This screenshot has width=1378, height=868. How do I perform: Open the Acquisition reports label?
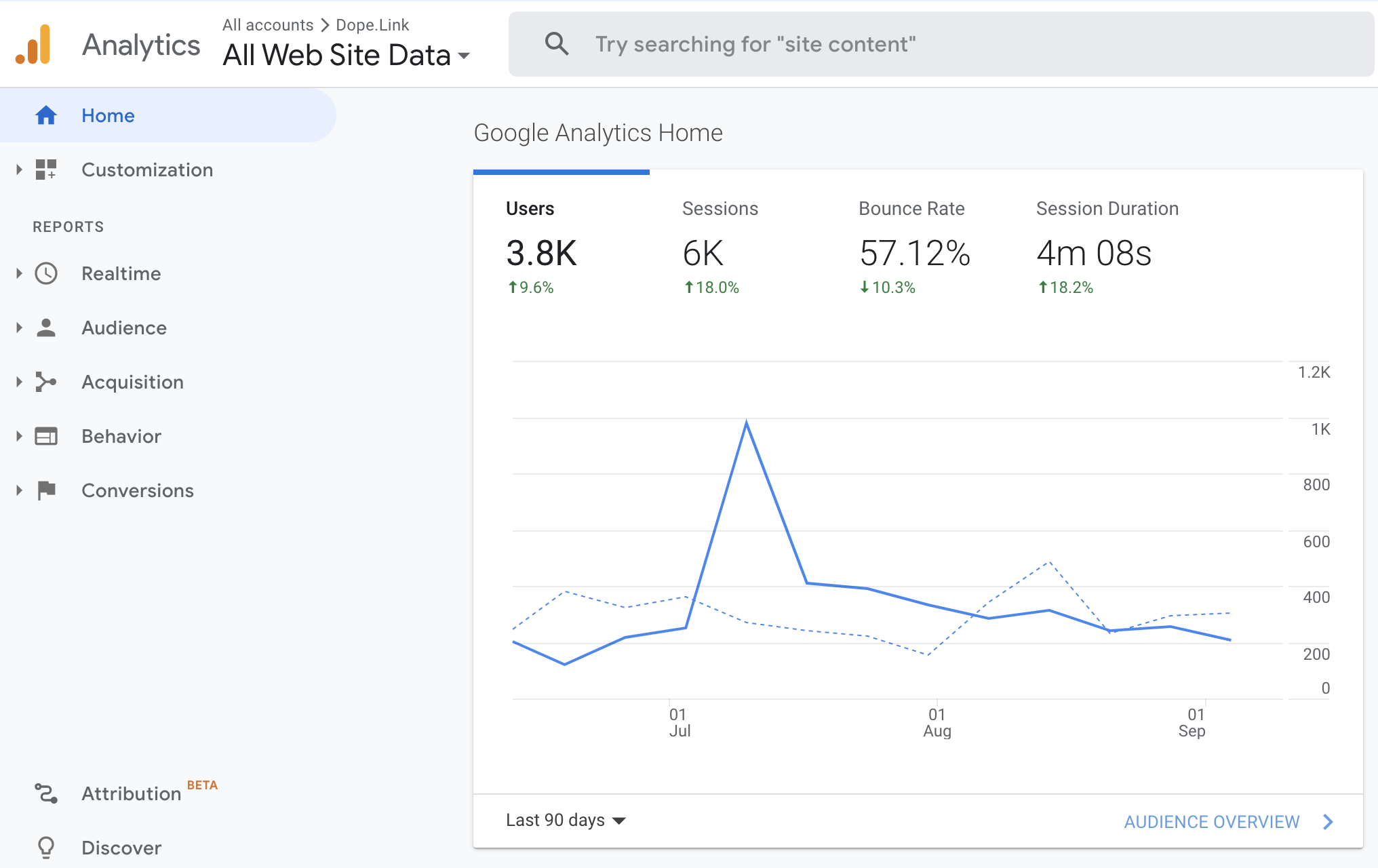(x=132, y=382)
